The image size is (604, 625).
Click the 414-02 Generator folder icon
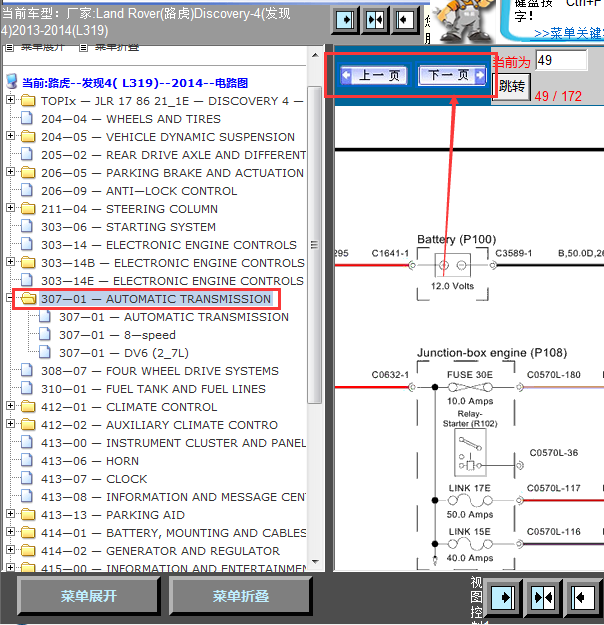click(x=28, y=550)
